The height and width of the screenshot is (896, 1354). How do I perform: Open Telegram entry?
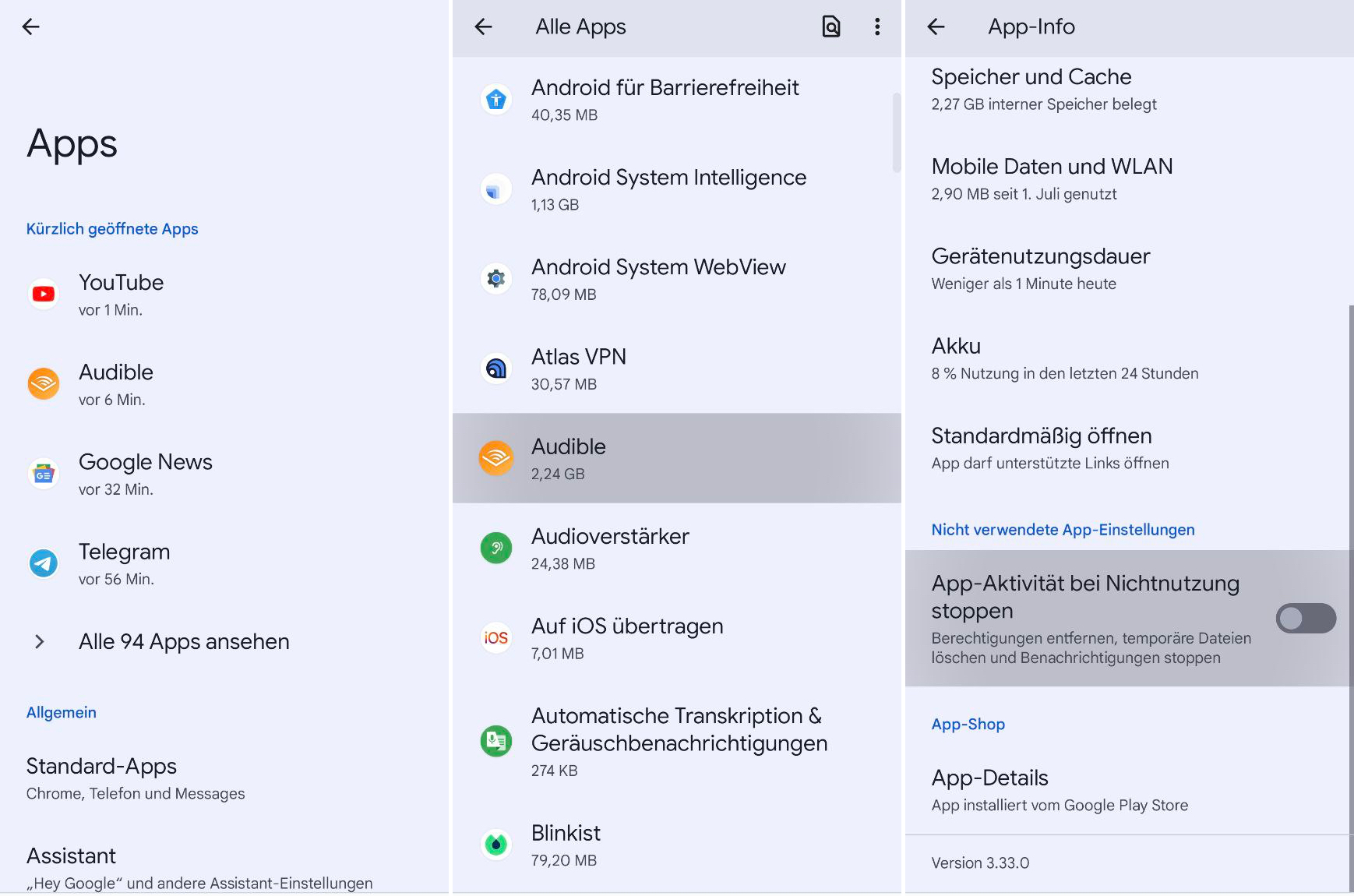(225, 563)
